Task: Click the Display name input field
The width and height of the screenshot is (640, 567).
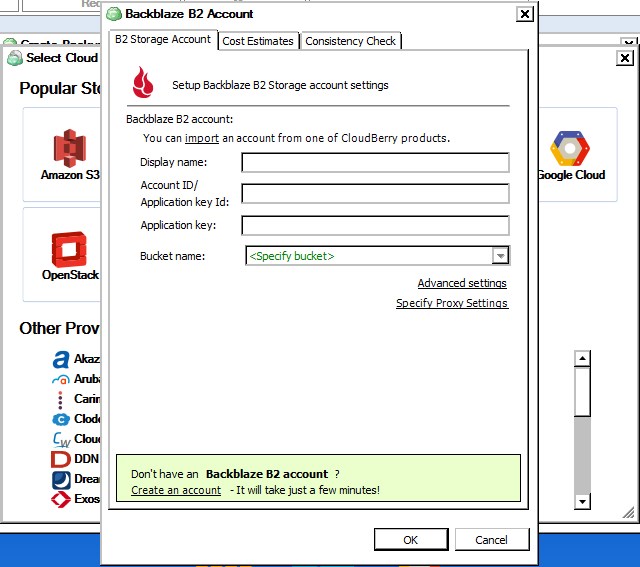Action: 375,162
